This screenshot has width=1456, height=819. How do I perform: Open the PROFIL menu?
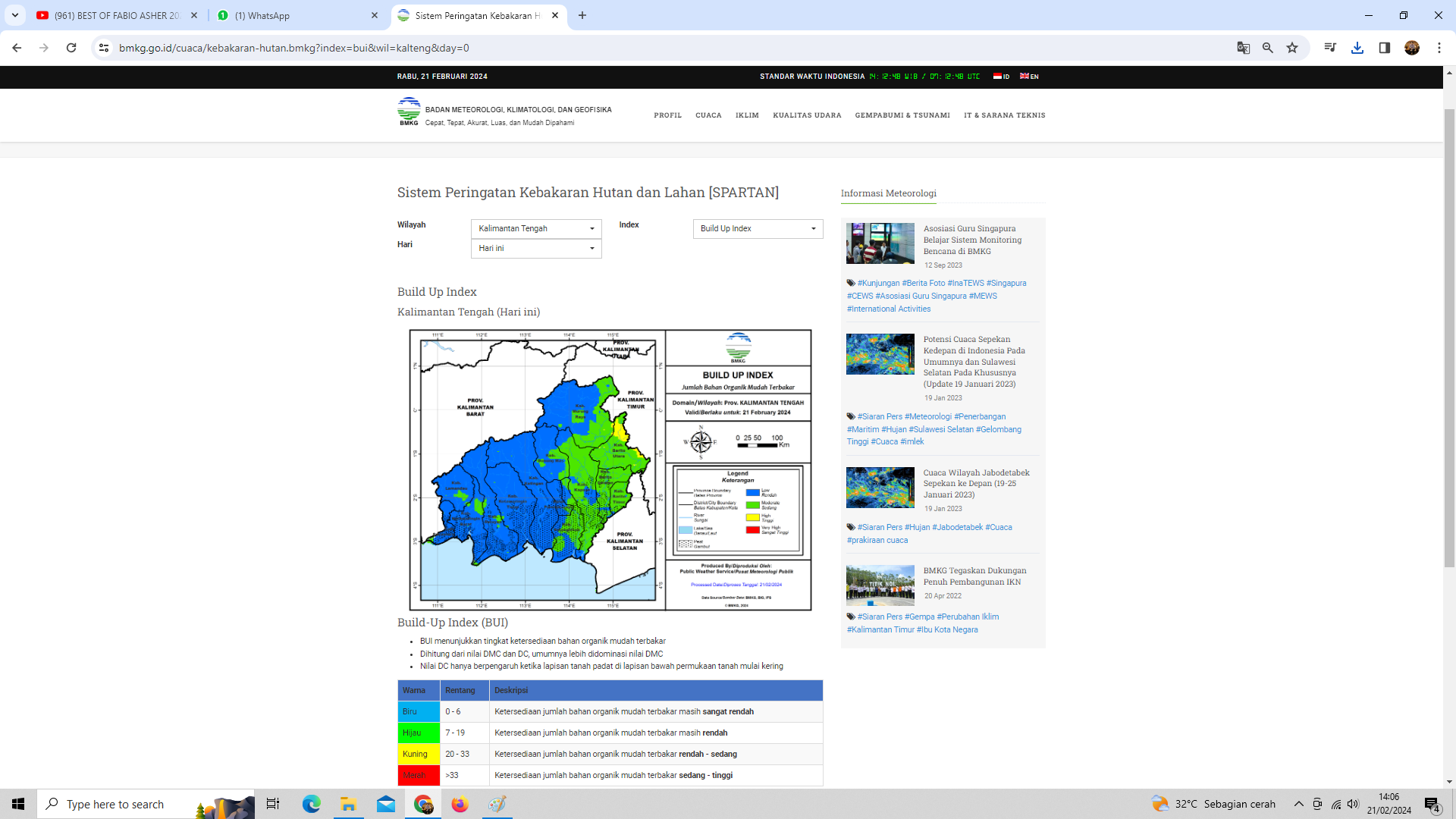[x=668, y=115]
